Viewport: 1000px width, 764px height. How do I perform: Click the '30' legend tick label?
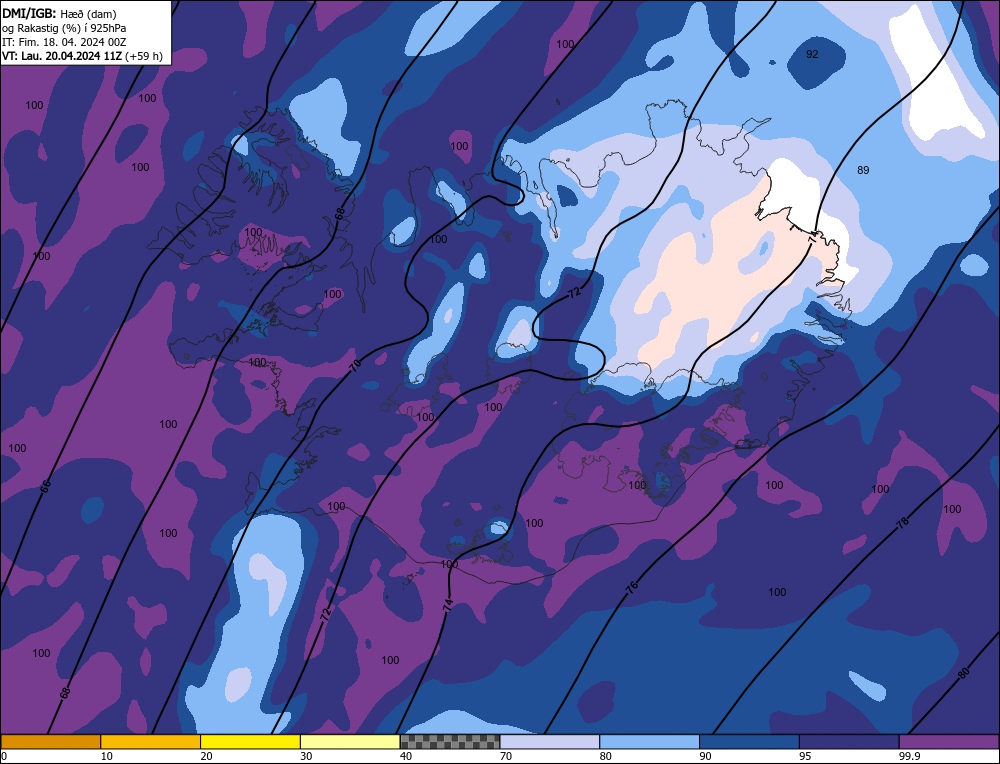click(306, 756)
